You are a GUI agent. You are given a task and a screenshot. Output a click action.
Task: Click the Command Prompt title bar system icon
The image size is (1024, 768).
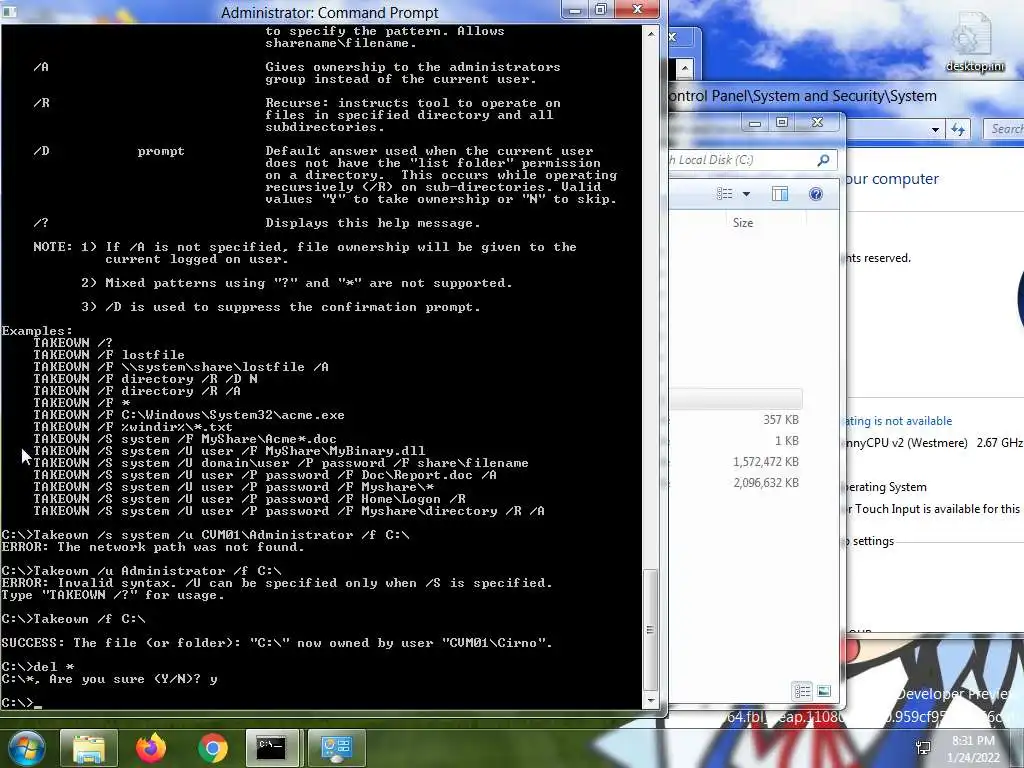[9, 12]
